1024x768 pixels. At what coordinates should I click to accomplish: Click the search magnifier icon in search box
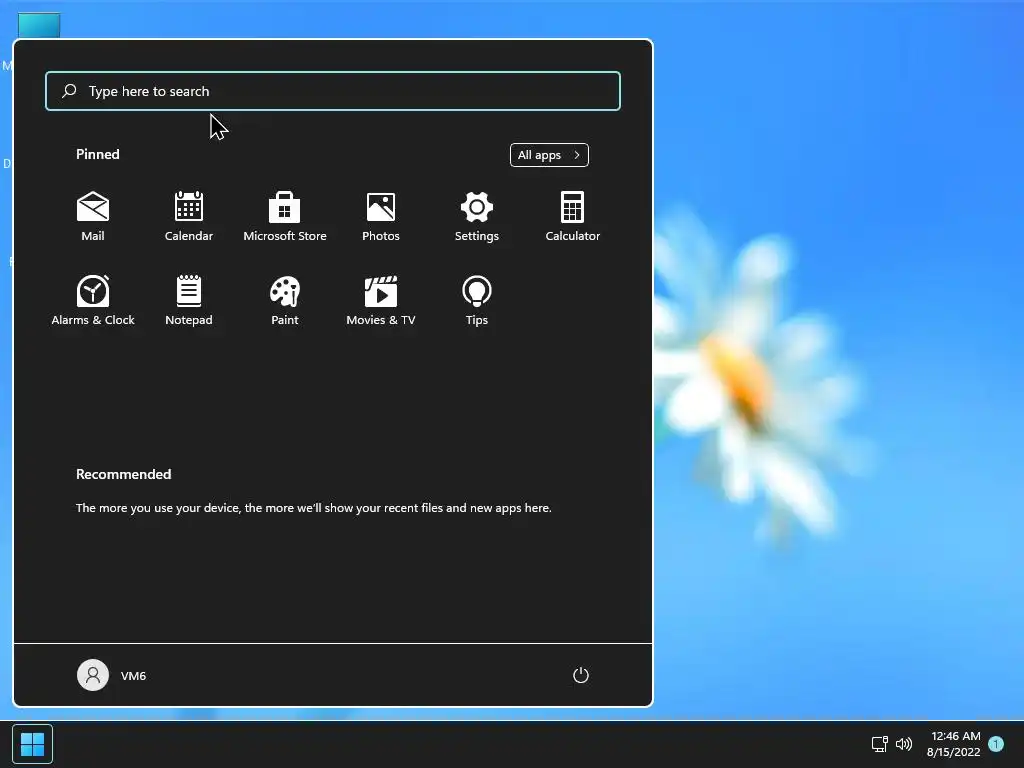(69, 91)
